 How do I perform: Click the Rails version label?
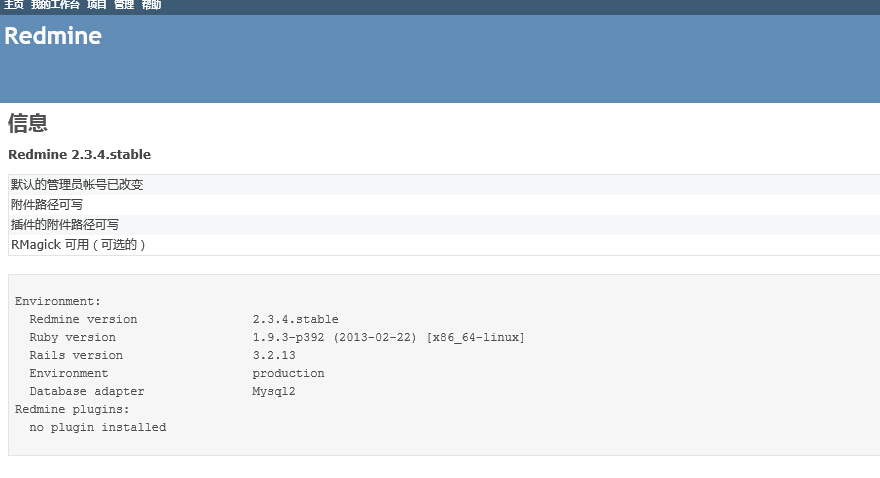[x=76, y=355]
